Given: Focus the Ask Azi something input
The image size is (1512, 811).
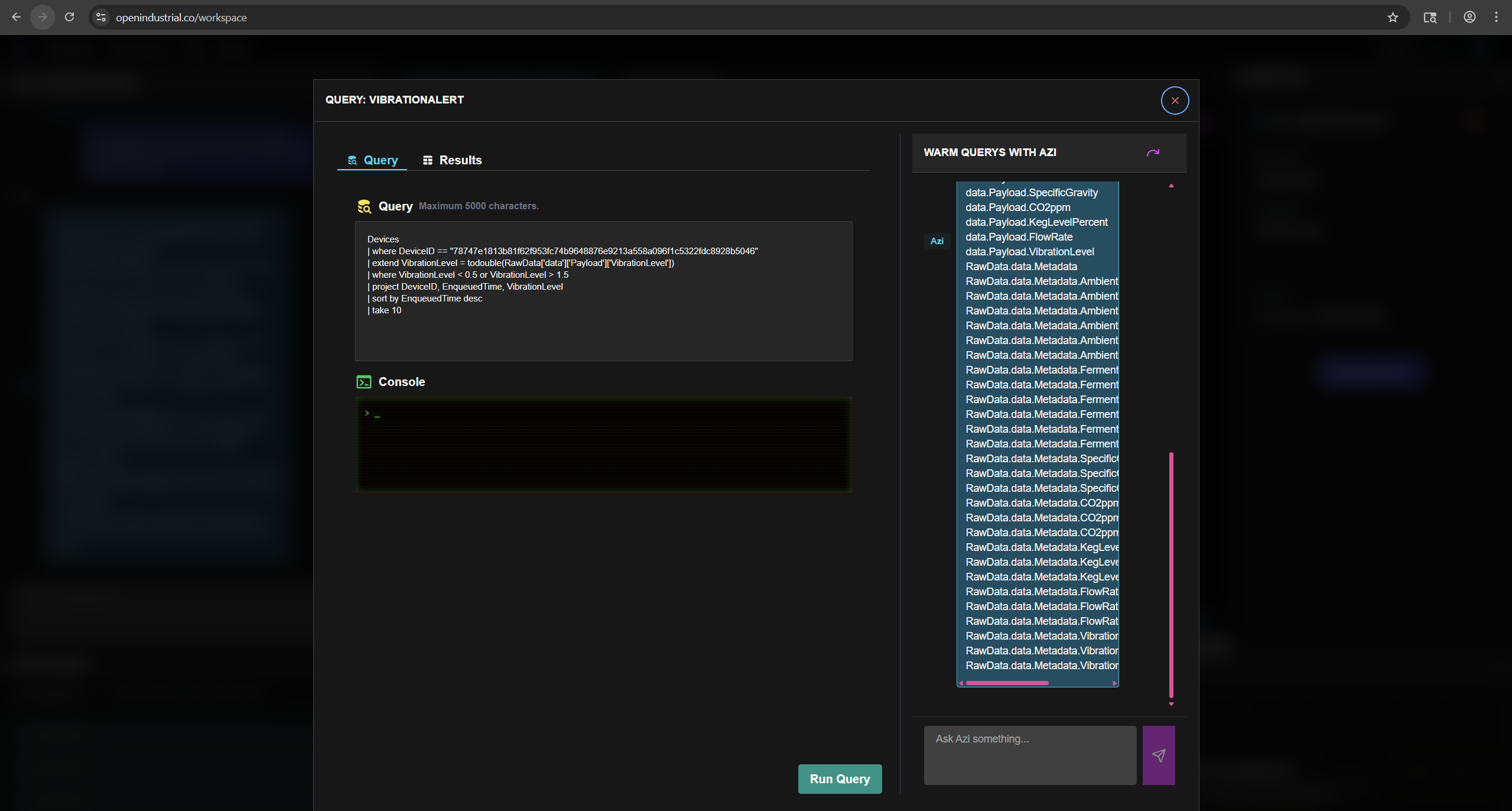Looking at the screenshot, I should (1030, 755).
